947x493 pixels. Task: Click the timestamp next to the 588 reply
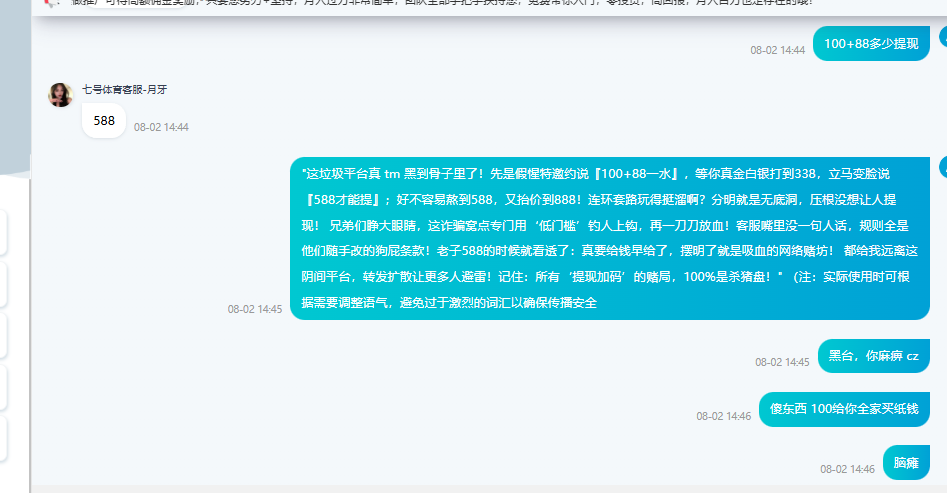[161, 127]
